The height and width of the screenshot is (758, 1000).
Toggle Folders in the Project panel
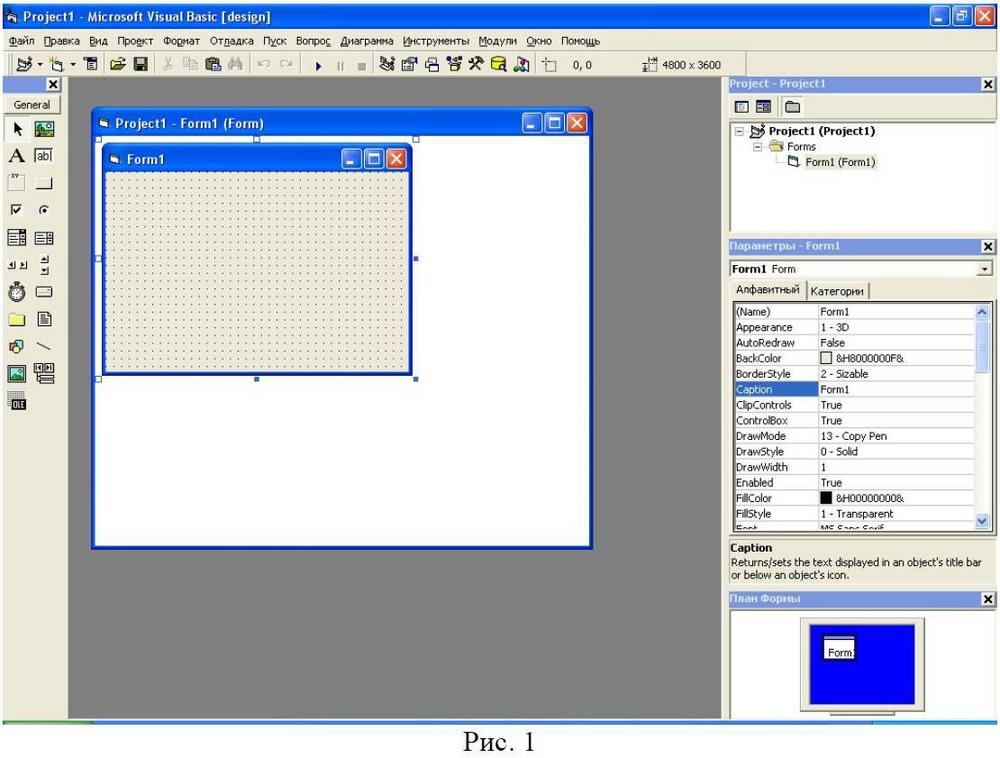(x=792, y=106)
